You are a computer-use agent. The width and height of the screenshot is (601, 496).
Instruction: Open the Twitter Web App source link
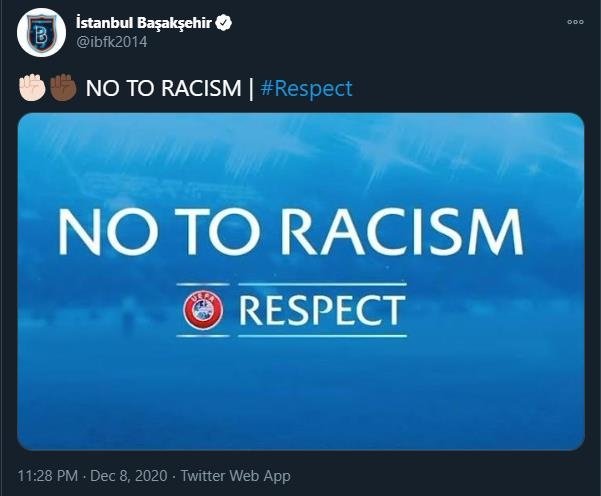[235, 476]
